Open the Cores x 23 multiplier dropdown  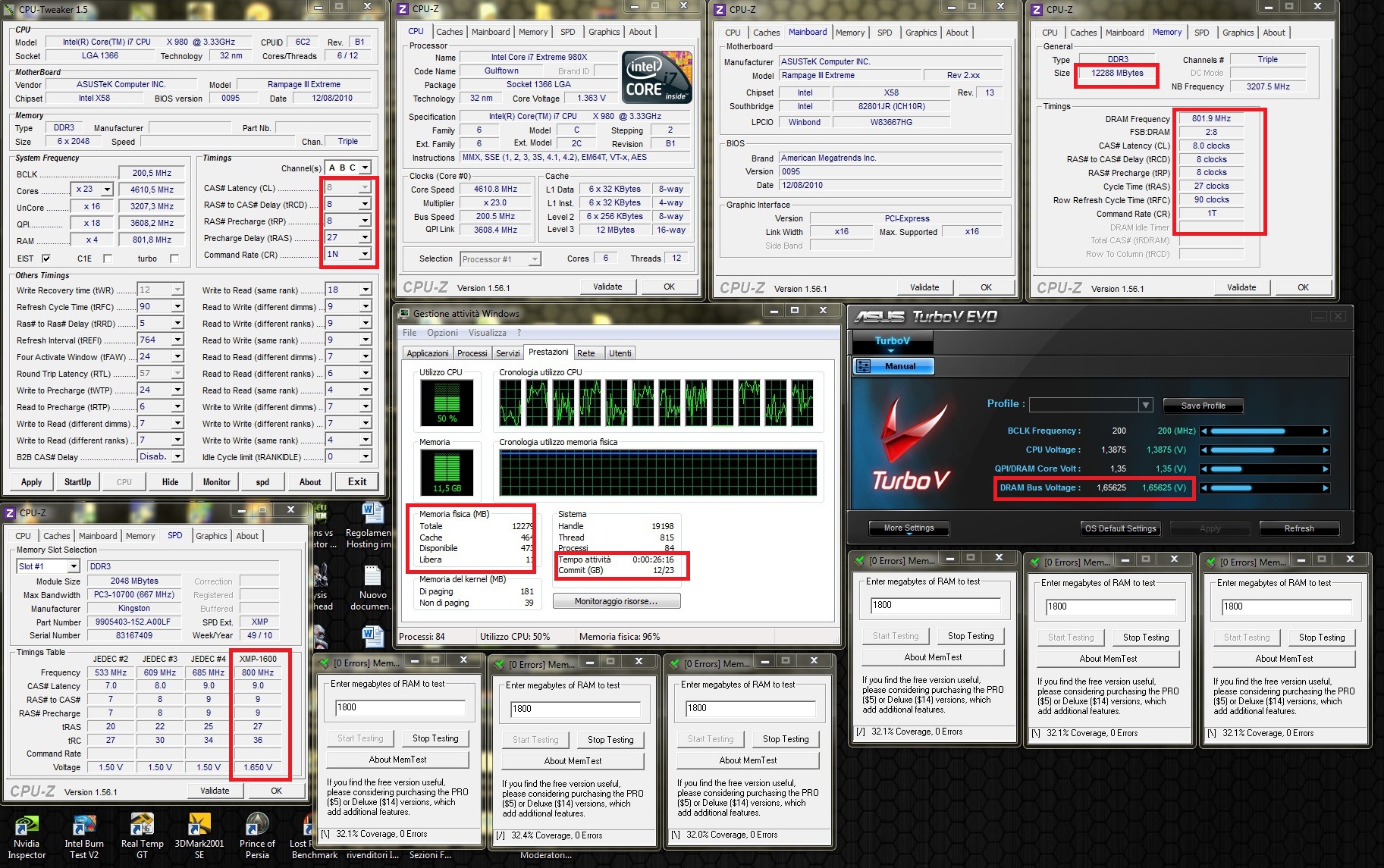[107, 190]
